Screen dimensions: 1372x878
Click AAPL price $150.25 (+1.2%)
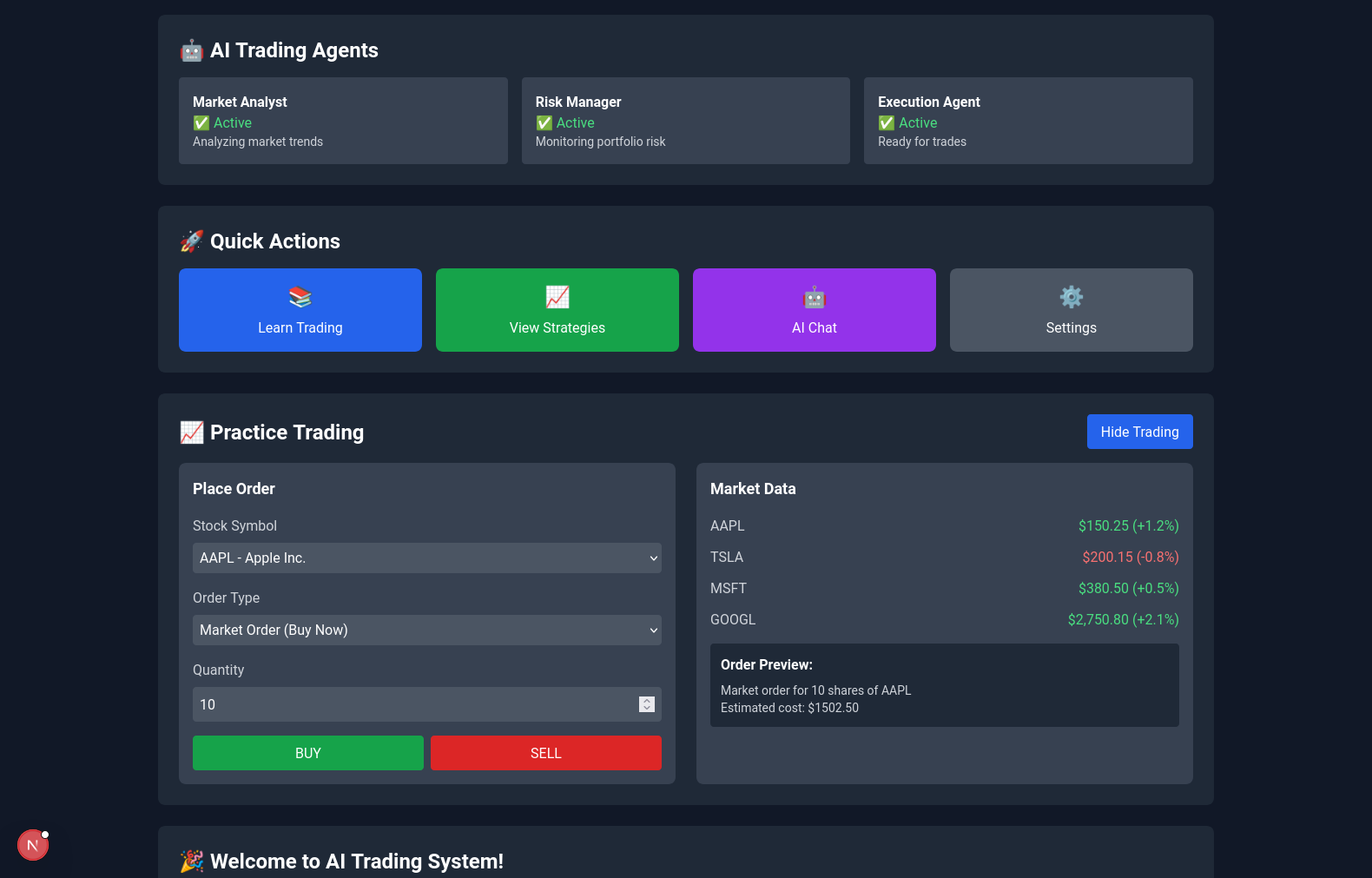(1129, 525)
